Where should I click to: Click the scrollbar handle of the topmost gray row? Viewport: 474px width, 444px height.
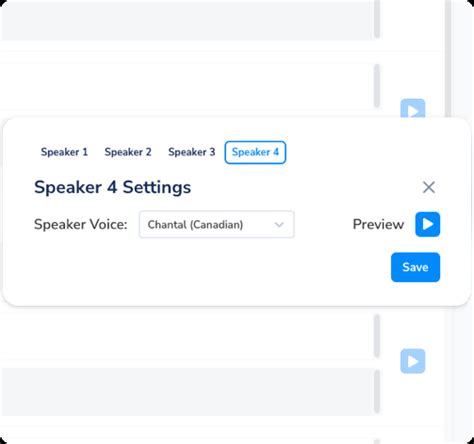point(377,19)
